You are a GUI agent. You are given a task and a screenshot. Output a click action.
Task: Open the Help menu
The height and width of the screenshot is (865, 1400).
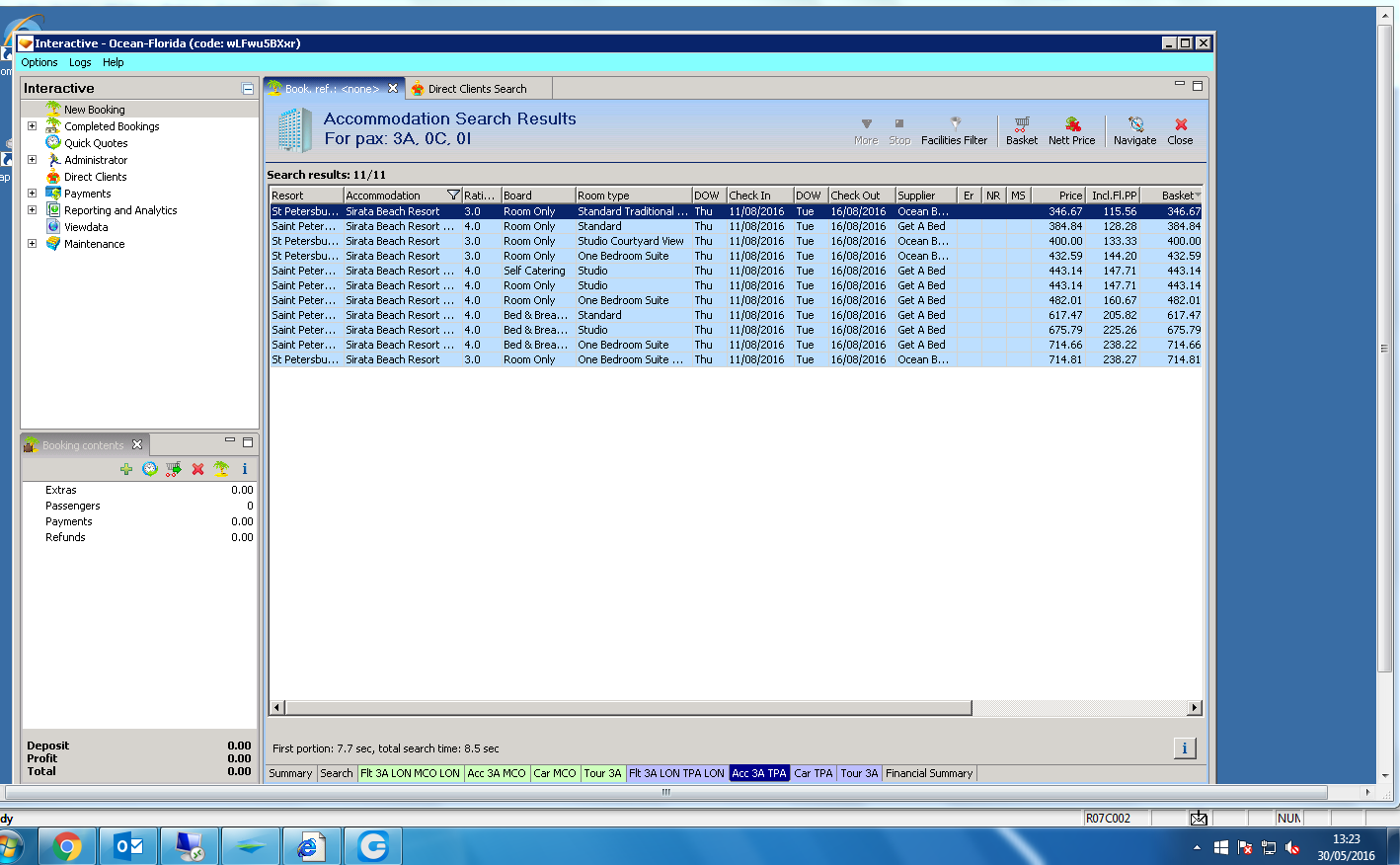point(114,62)
